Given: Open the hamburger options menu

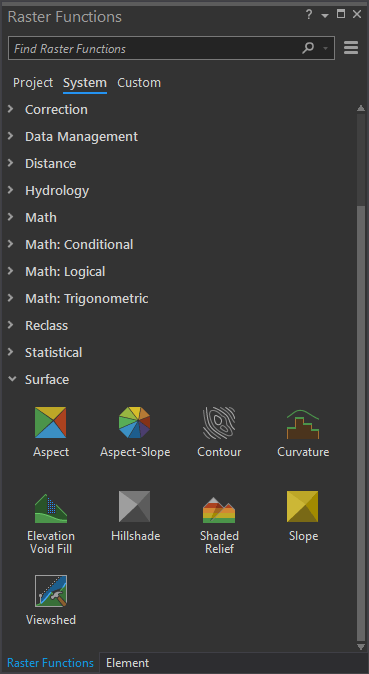Looking at the screenshot, I should 351,48.
